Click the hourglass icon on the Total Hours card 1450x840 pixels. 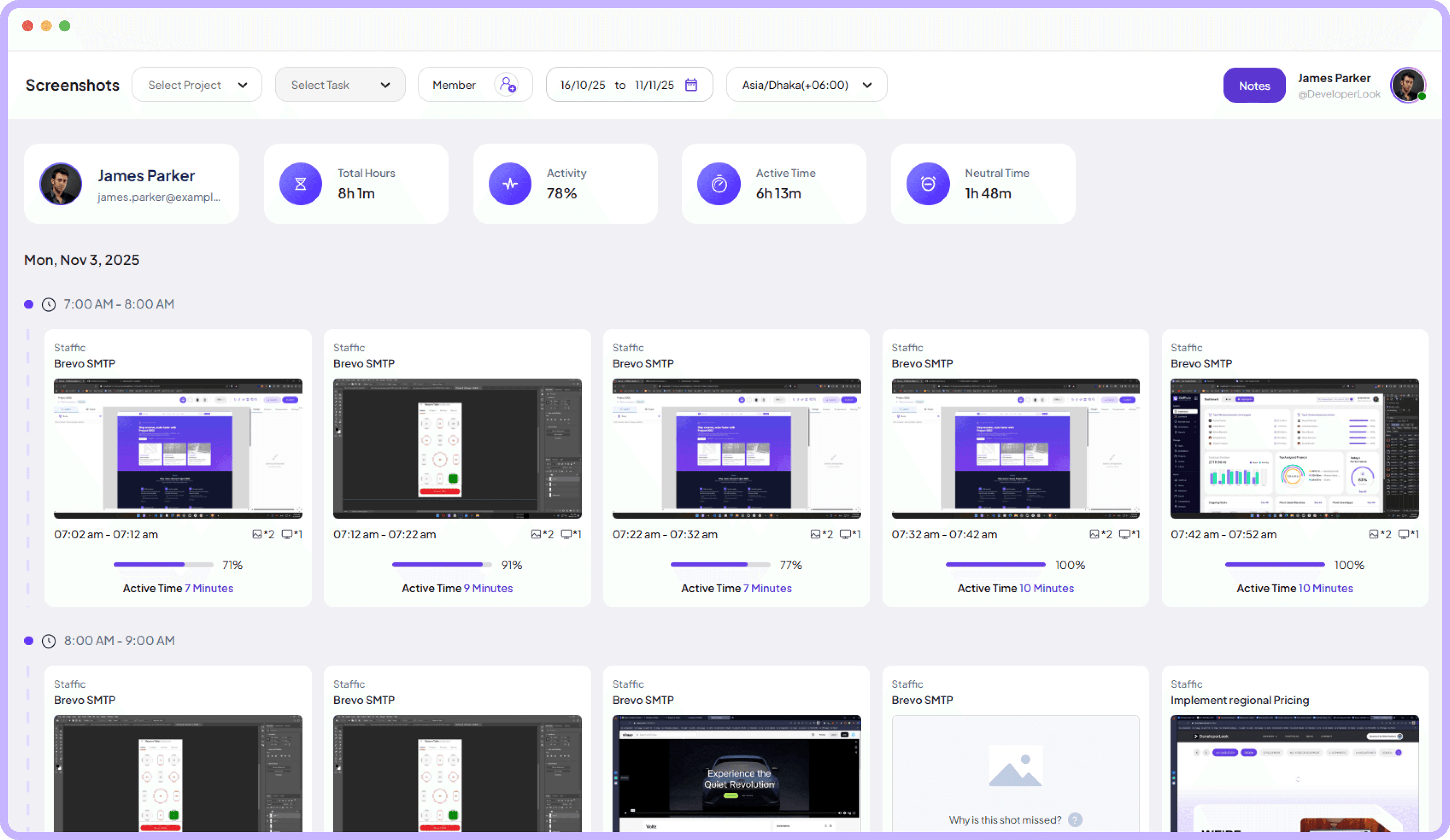(x=300, y=183)
